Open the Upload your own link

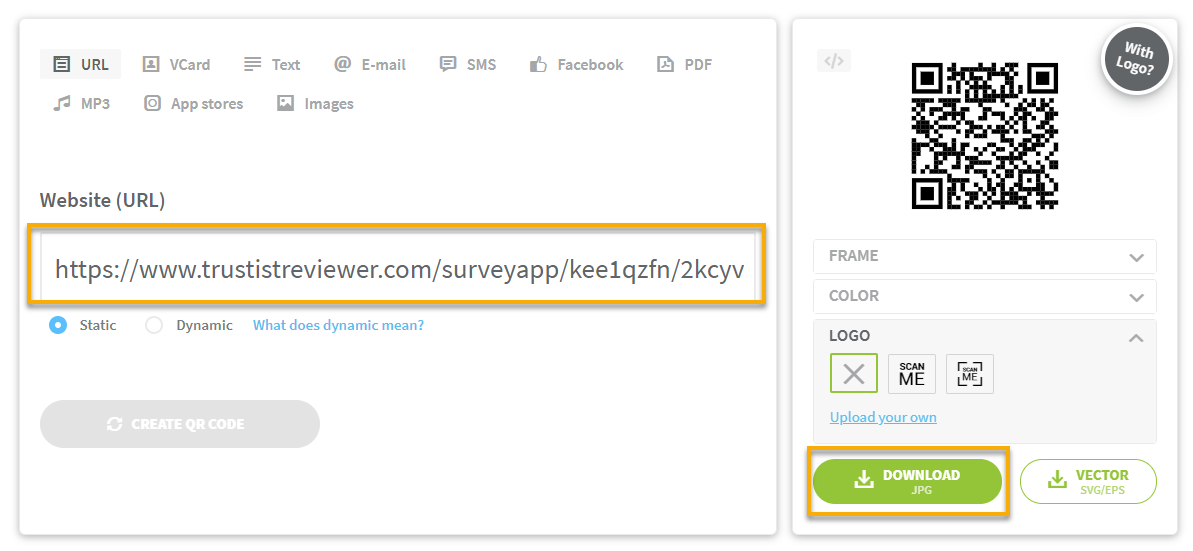coord(883,417)
